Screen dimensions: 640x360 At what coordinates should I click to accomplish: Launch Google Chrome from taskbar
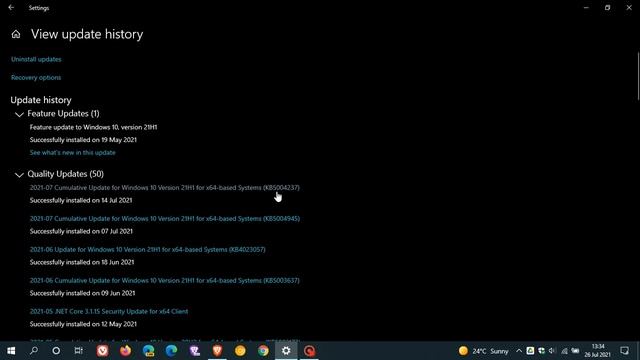tap(263, 351)
